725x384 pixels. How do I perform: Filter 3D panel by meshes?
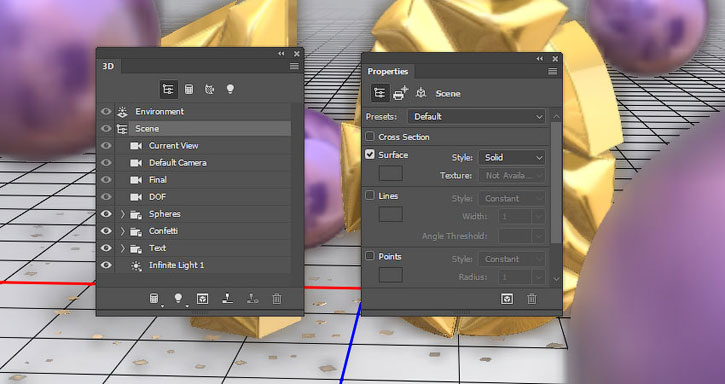(189, 89)
